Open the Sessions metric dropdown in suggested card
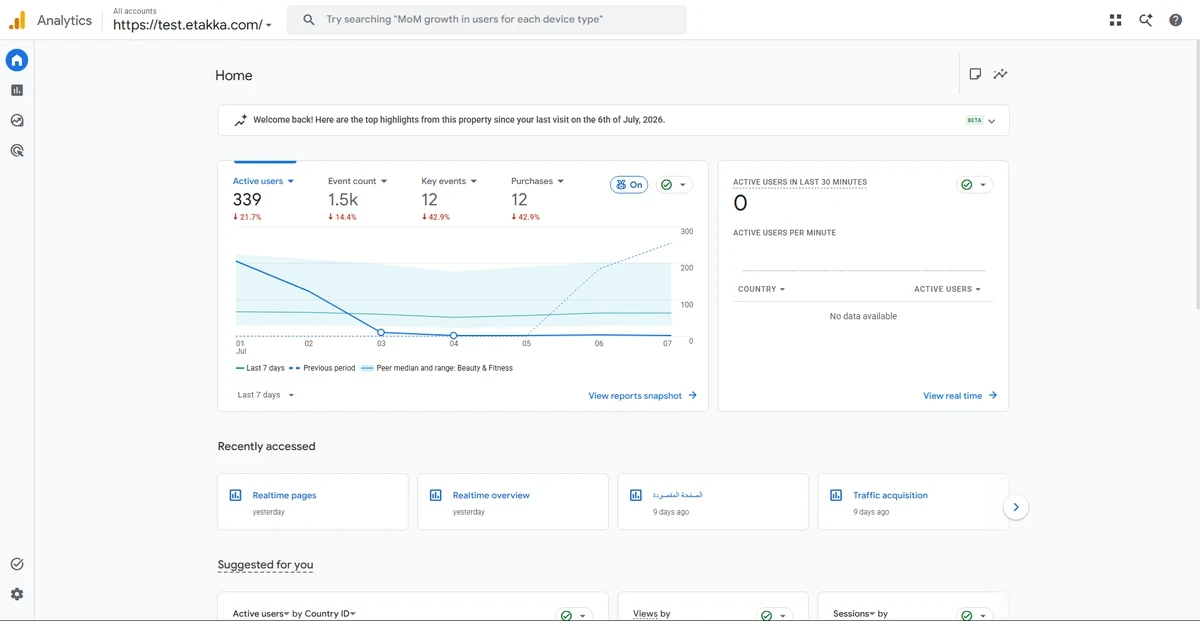1200x621 pixels. pos(854,614)
